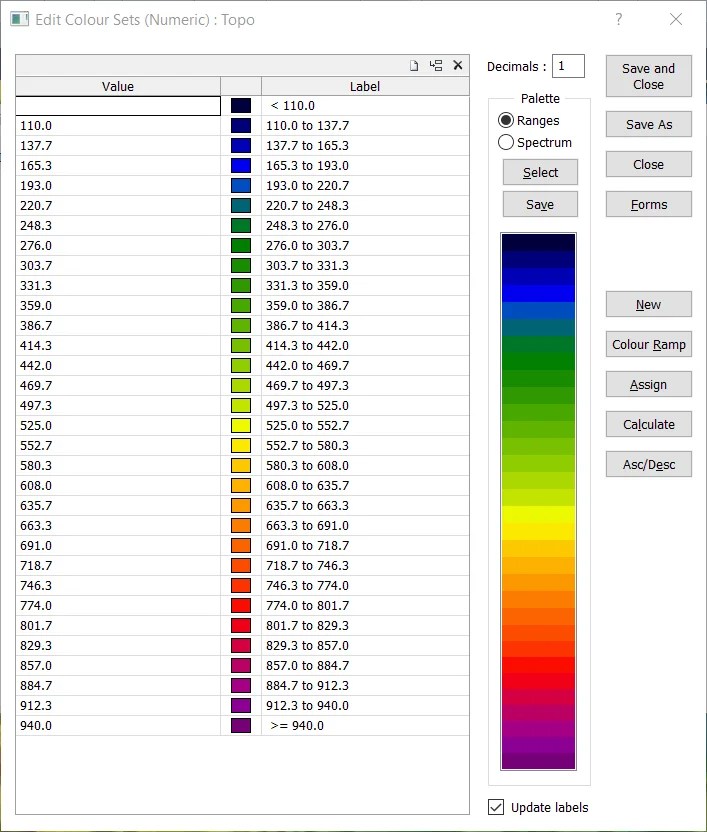Click label '635.7 to 663.3'
The width and height of the screenshot is (707, 832).
pos(307,506)
